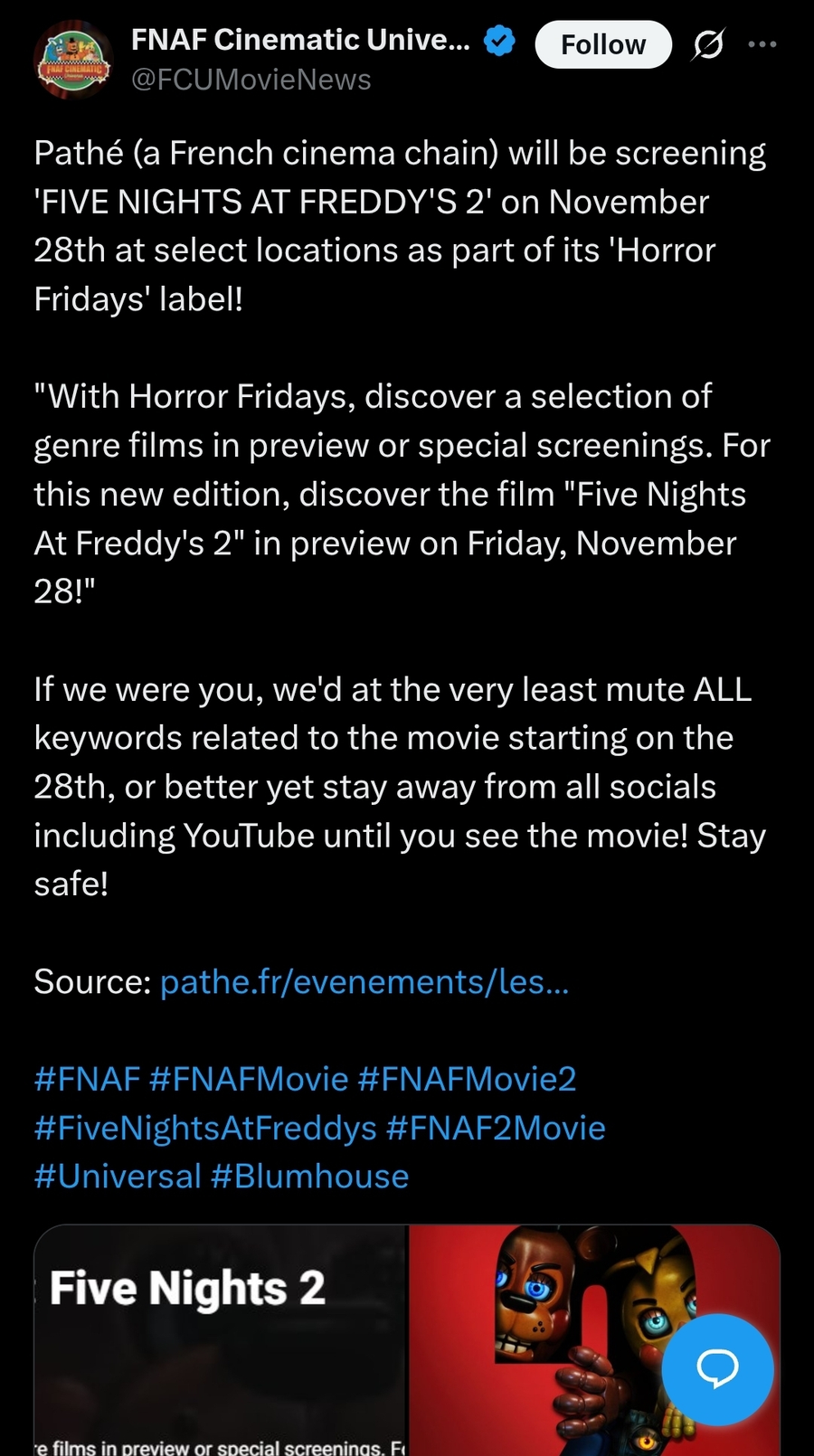Image resolution: width=814 pixels, height=1456 pixels.
Task: Tap the 'Horror Fridays' quote paragraph
Action: (402, 494)
